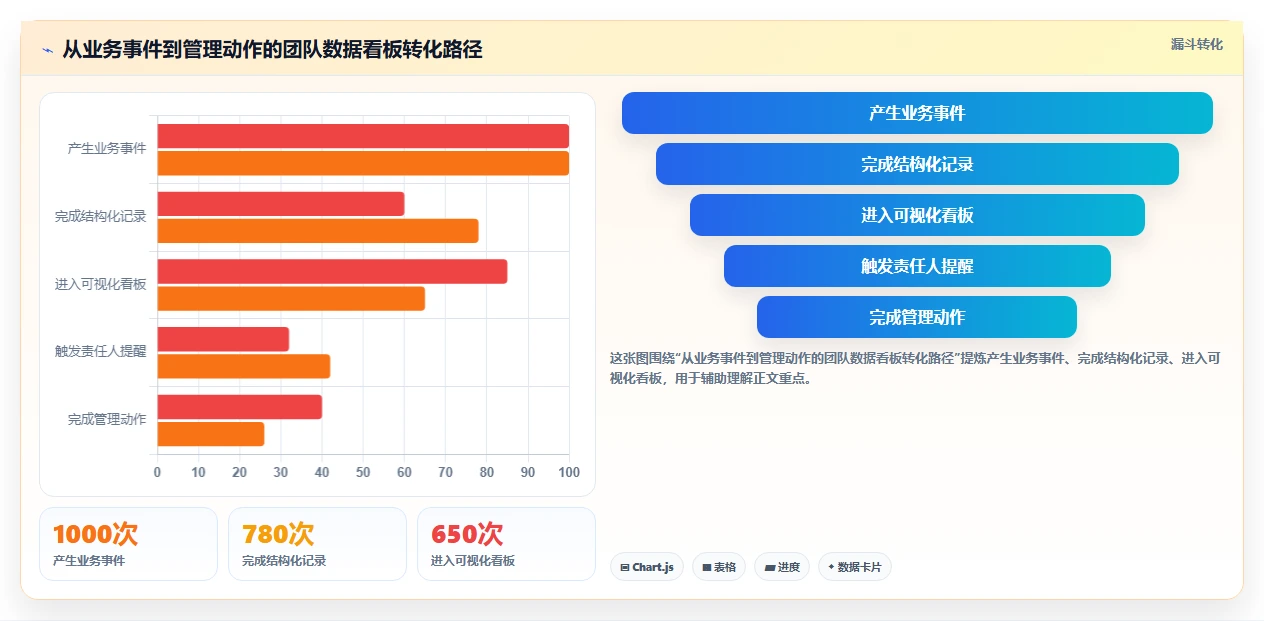Click the red bar for 产生业务事件
The height and width of the screenshot is (621, 1264).
(363, 136)
